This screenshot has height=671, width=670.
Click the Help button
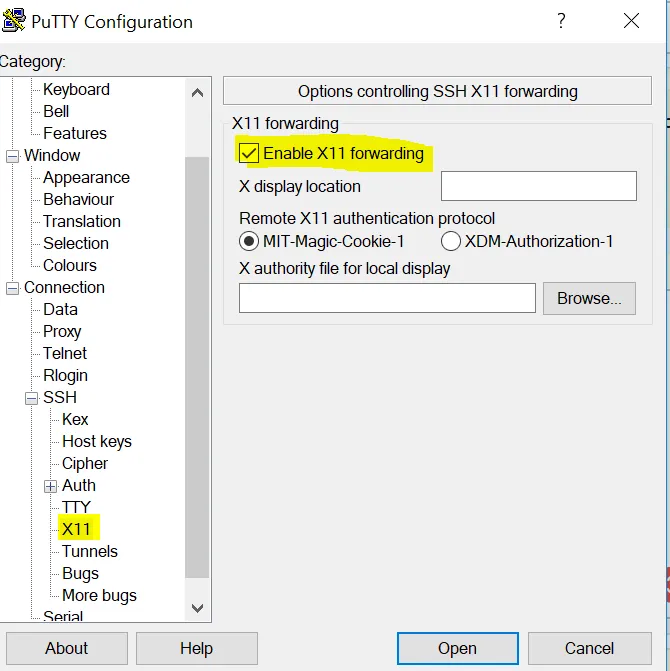tap(197, 648)
